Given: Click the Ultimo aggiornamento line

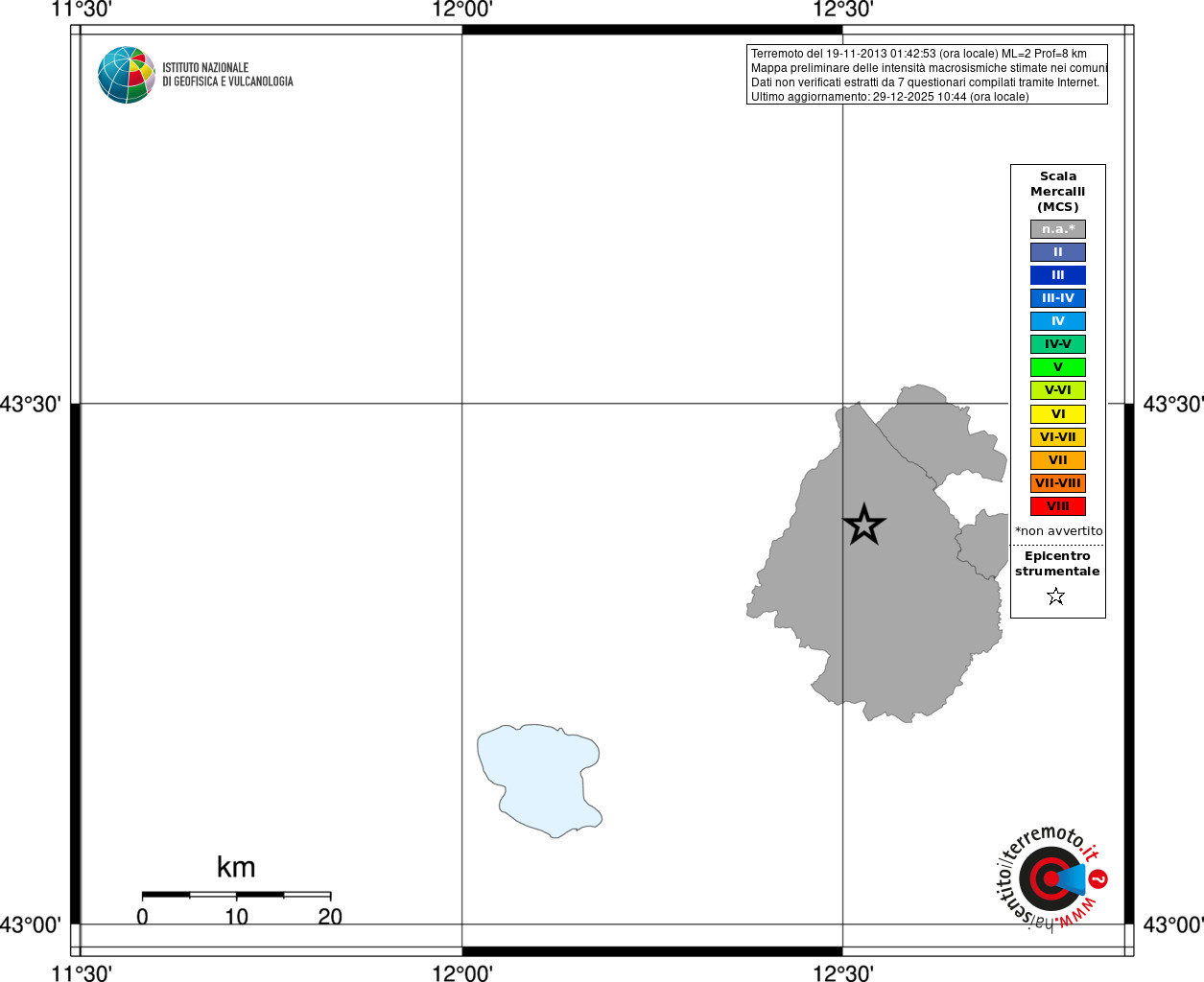Looking at the screenshot, I should pos(890,97).
